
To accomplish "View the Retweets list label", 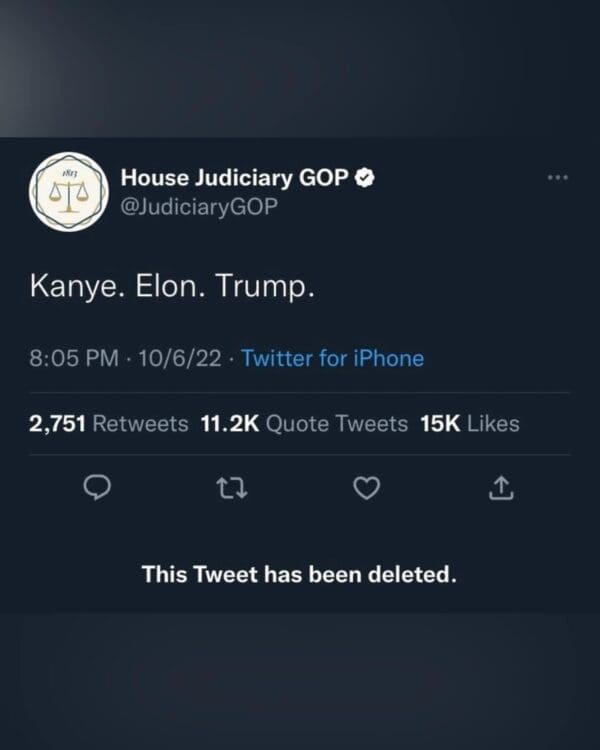I will pos(140,423).
